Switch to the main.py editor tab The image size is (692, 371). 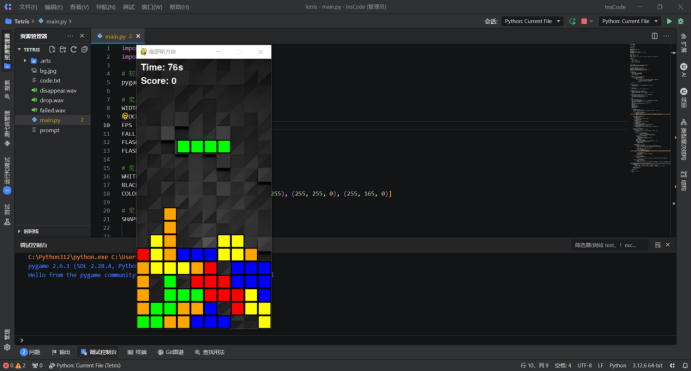(x=115, y=36)
